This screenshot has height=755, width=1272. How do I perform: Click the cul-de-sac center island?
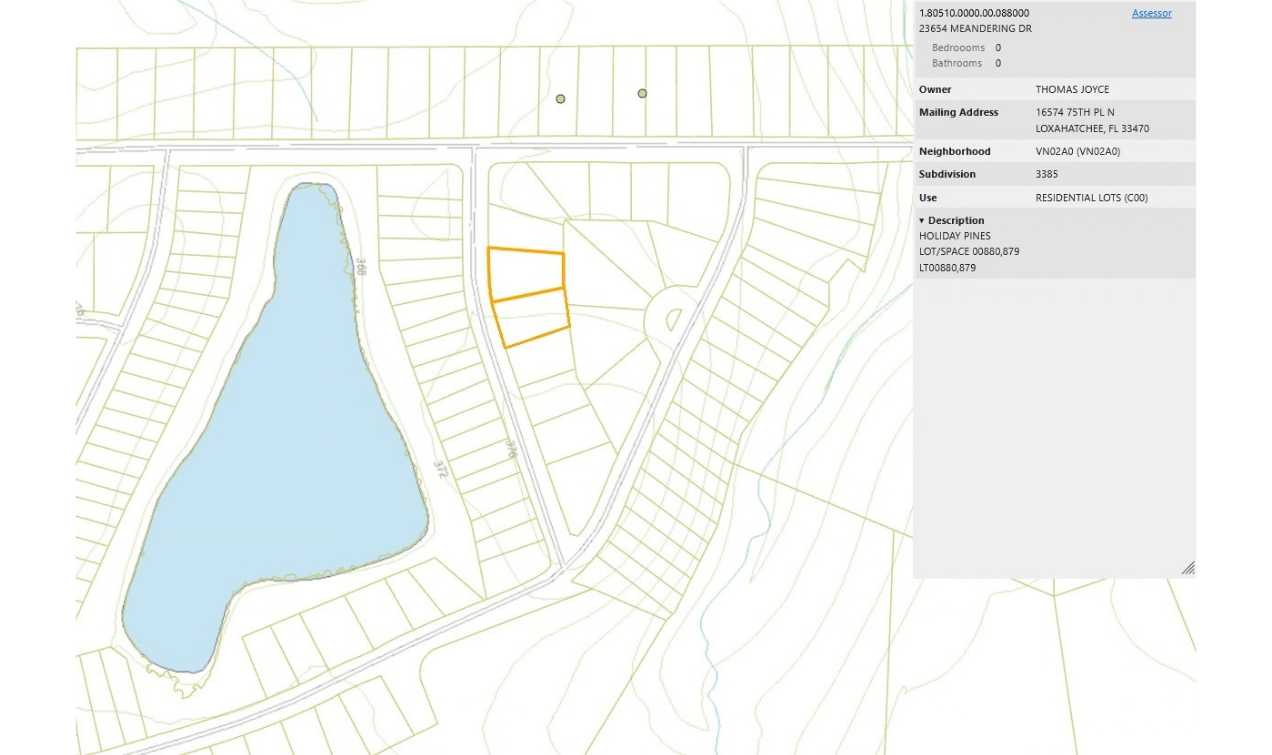(674, 319)
